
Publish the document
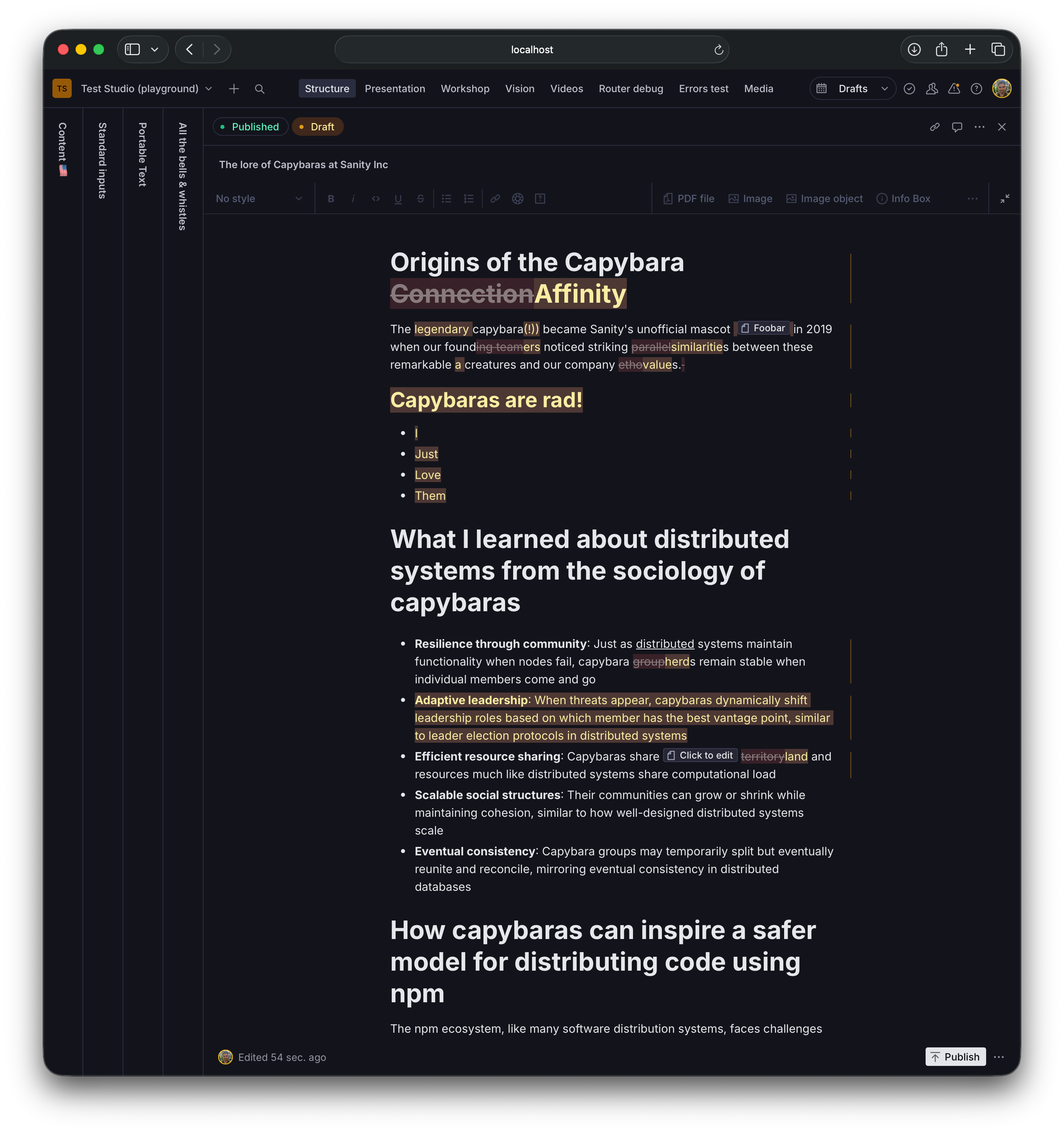(x=955, y=1057)
